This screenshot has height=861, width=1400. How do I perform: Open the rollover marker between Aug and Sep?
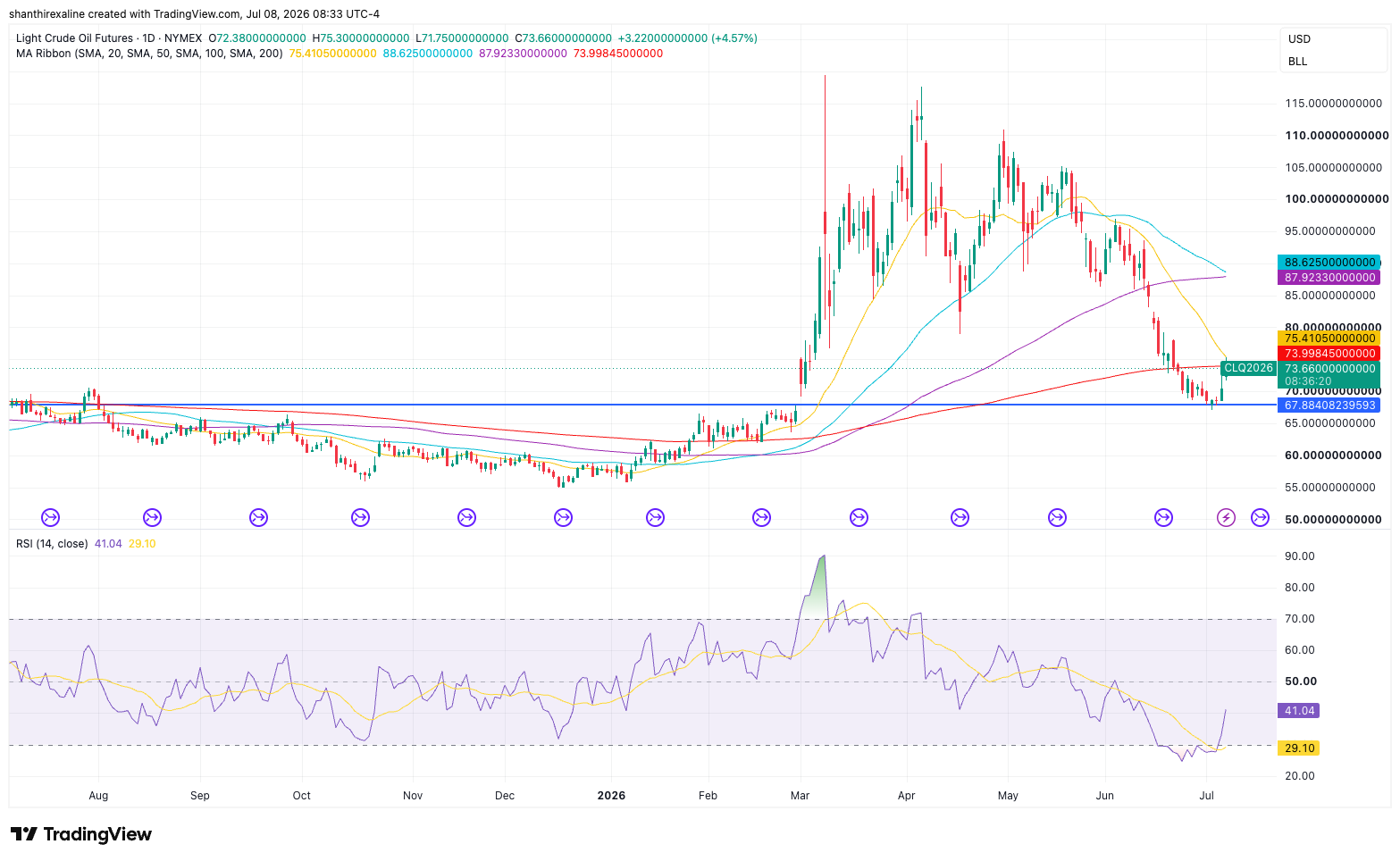153,517
